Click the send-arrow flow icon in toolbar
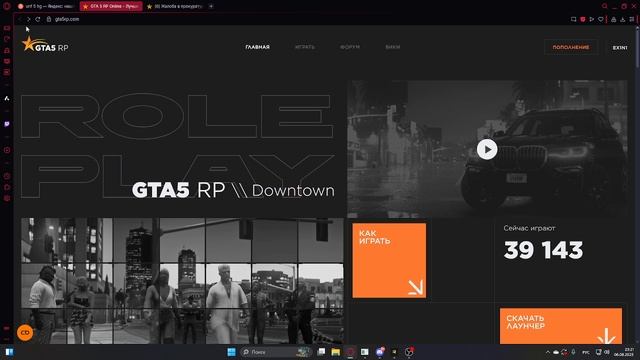 [591, 19]
